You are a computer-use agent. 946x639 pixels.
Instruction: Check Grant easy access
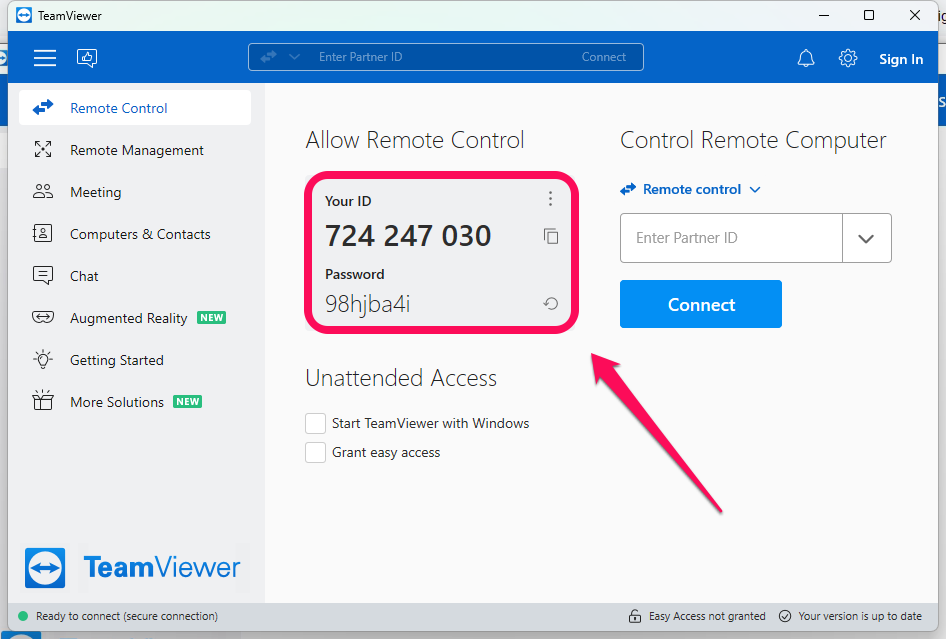click(315, 452)
